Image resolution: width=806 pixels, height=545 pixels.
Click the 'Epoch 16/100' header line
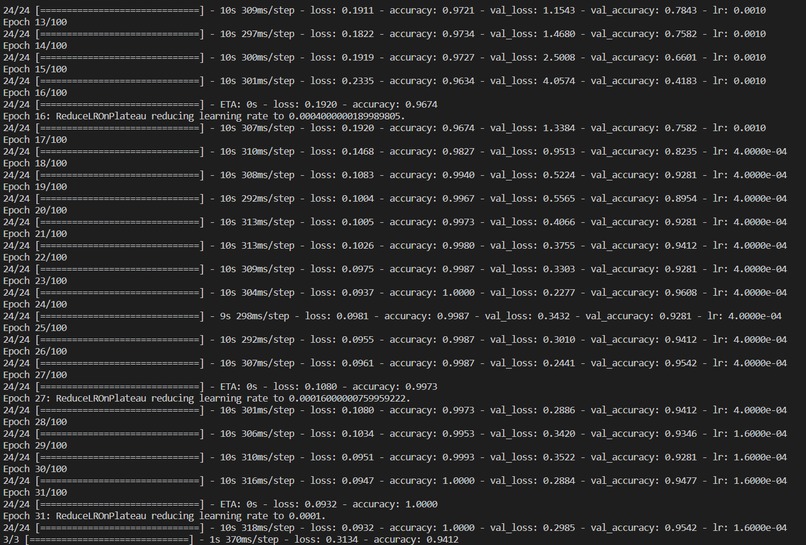[35, 93]
